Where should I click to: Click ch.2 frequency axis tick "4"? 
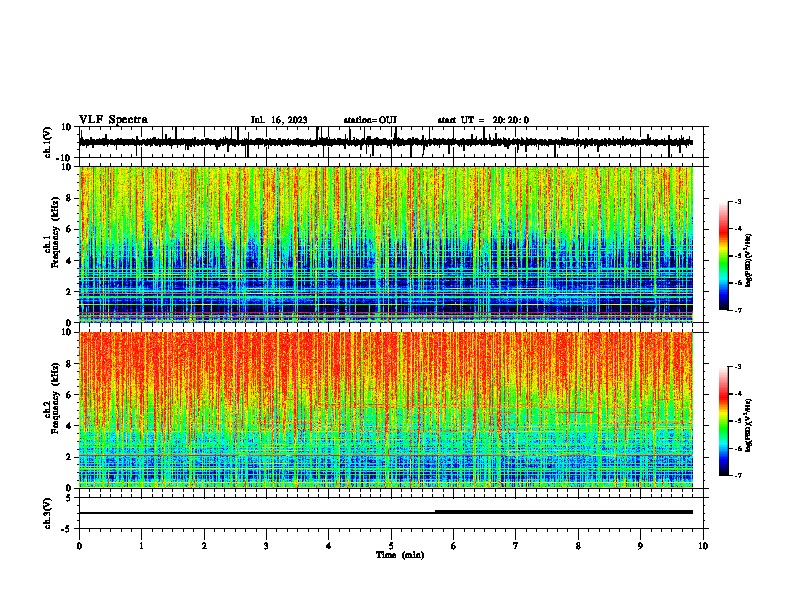[x=69, y=426]
